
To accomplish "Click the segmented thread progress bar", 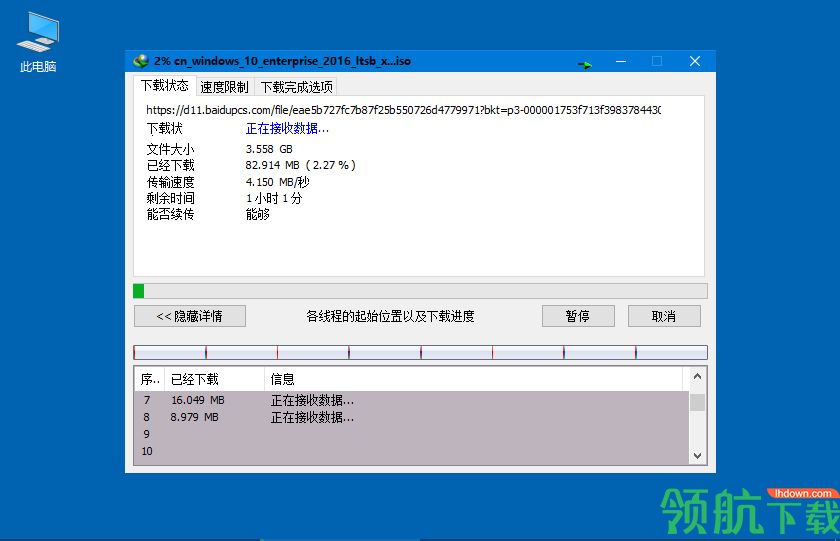I will tap(420, 352).
